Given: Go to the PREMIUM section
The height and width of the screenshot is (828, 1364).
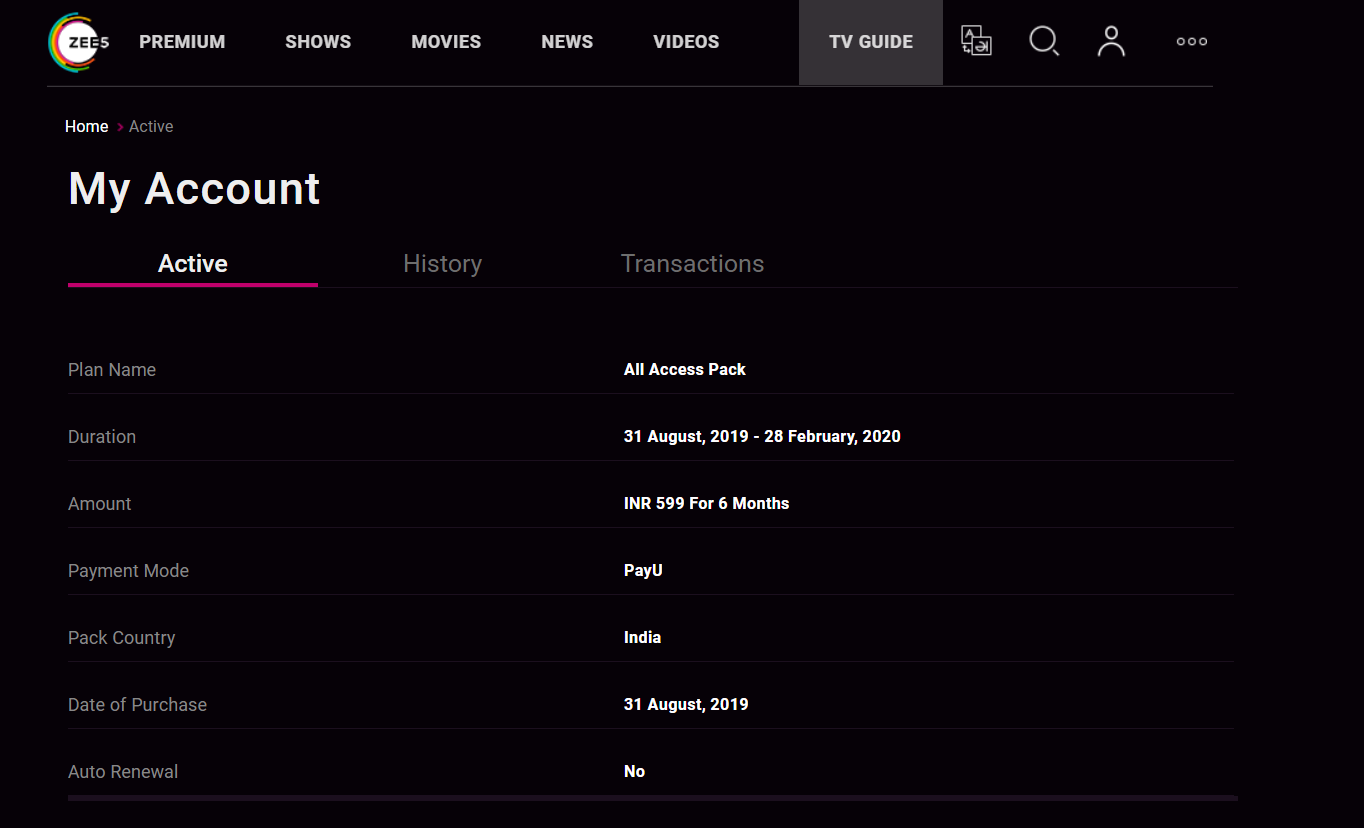Looking at the screenshot, I should click(182, 42).
